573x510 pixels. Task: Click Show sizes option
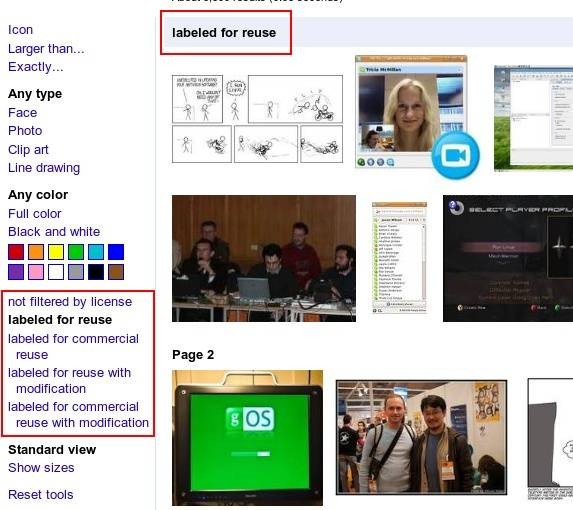tap(41, 468)
